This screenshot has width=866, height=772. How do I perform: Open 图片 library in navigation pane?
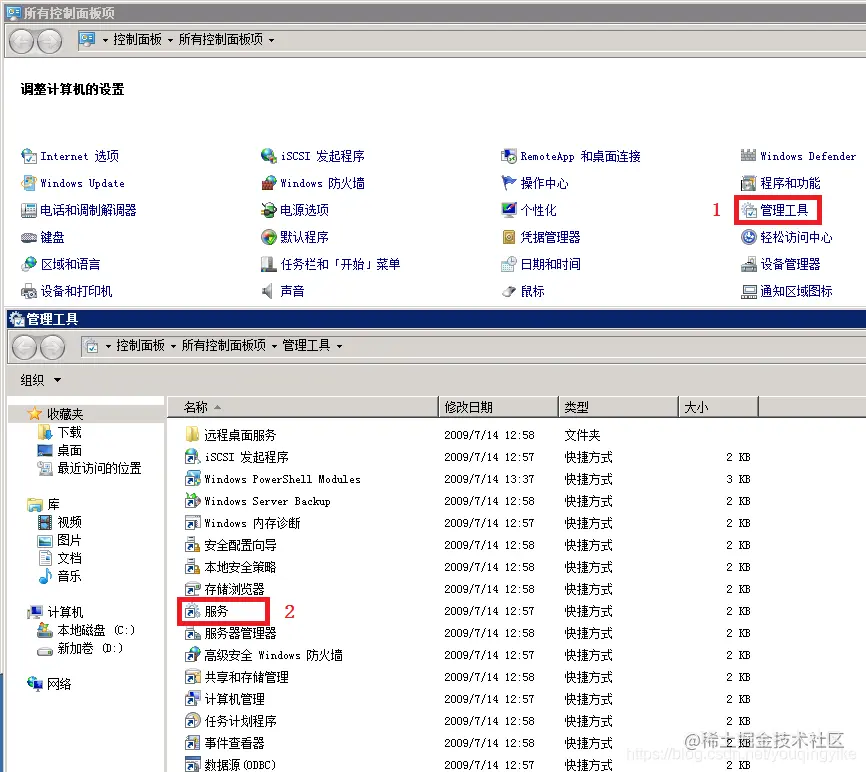[69, 540]
